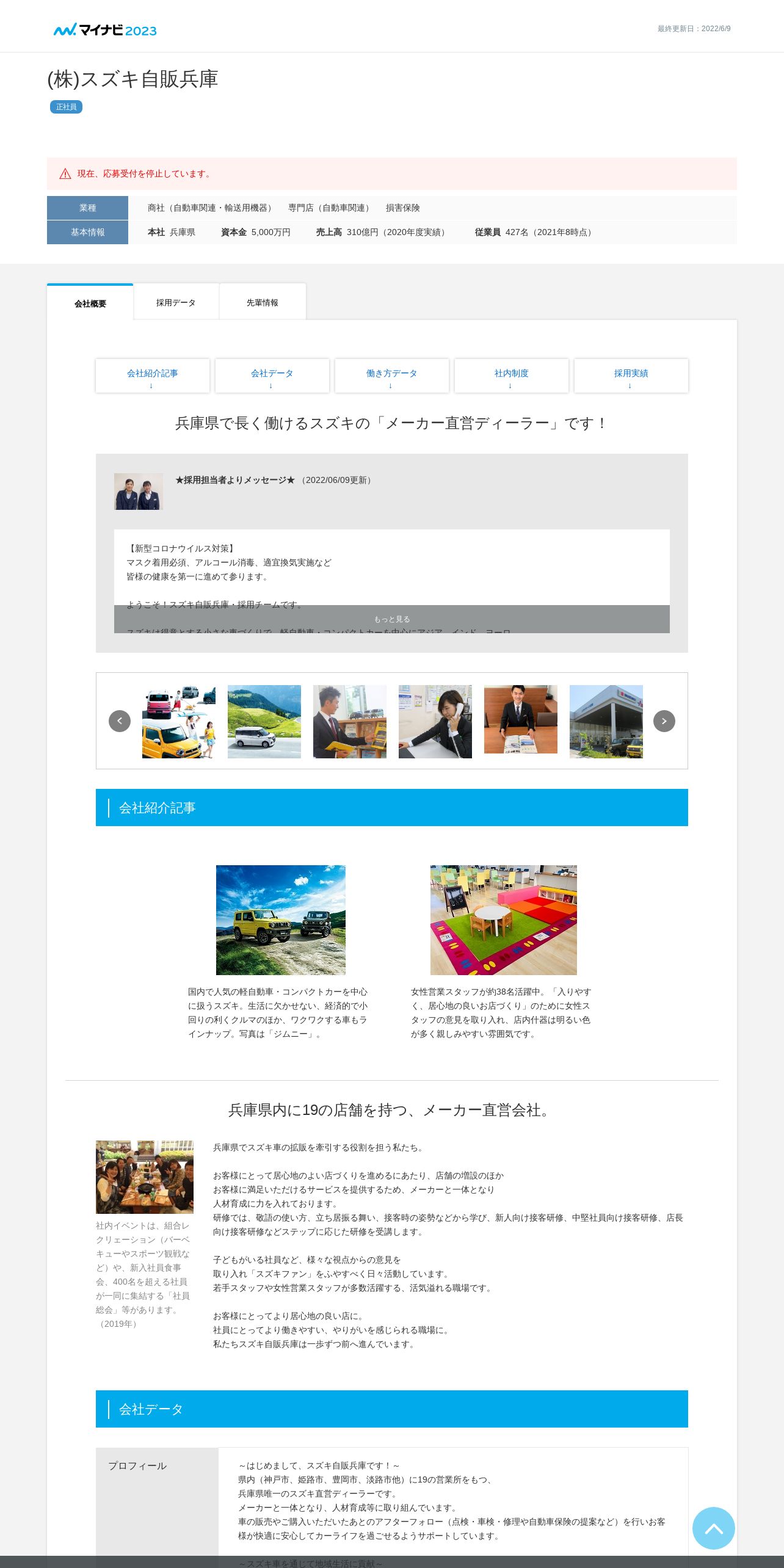Jump to 会社データ anchor button
The width and height of the screenshot is (784, 1568).
coord(272,376)
